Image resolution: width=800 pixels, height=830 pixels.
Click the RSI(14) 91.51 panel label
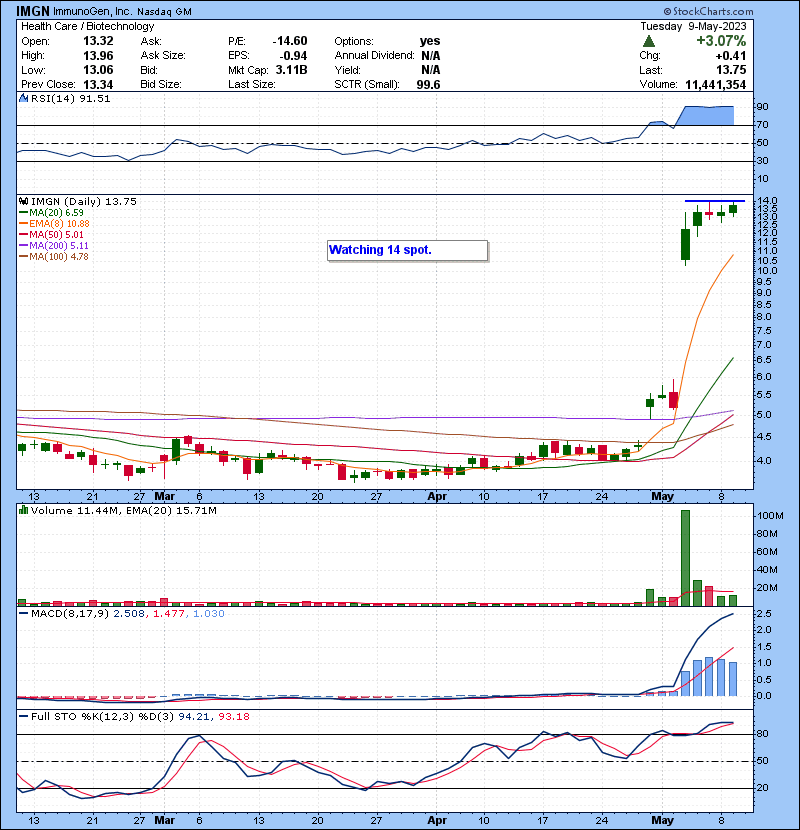[70, 98]
